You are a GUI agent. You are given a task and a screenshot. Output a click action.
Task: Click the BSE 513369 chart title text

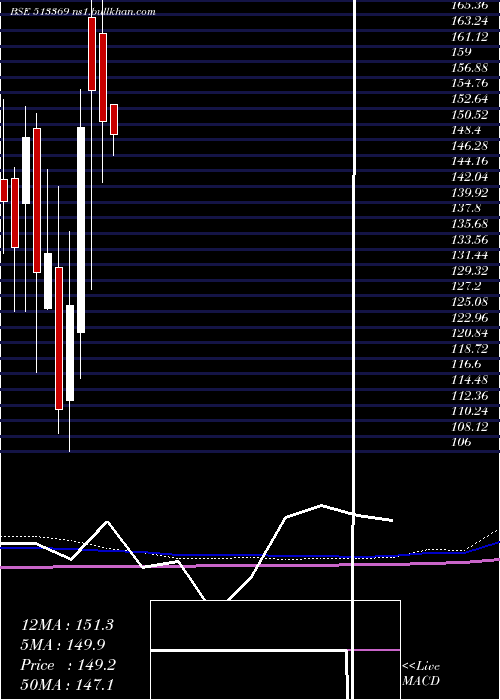pyautogui.click(x=83, y=12)
